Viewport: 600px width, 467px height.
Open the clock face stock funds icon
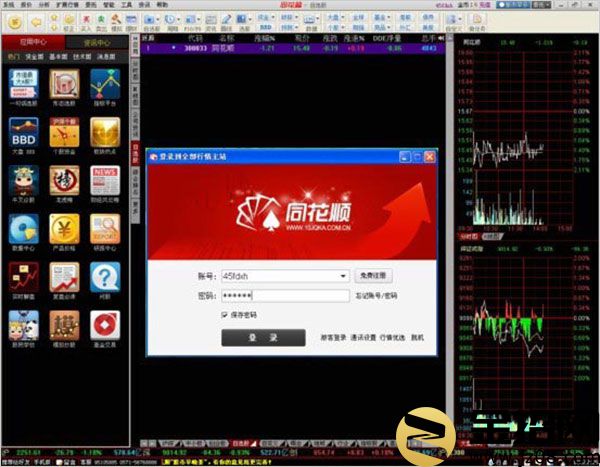64,132
